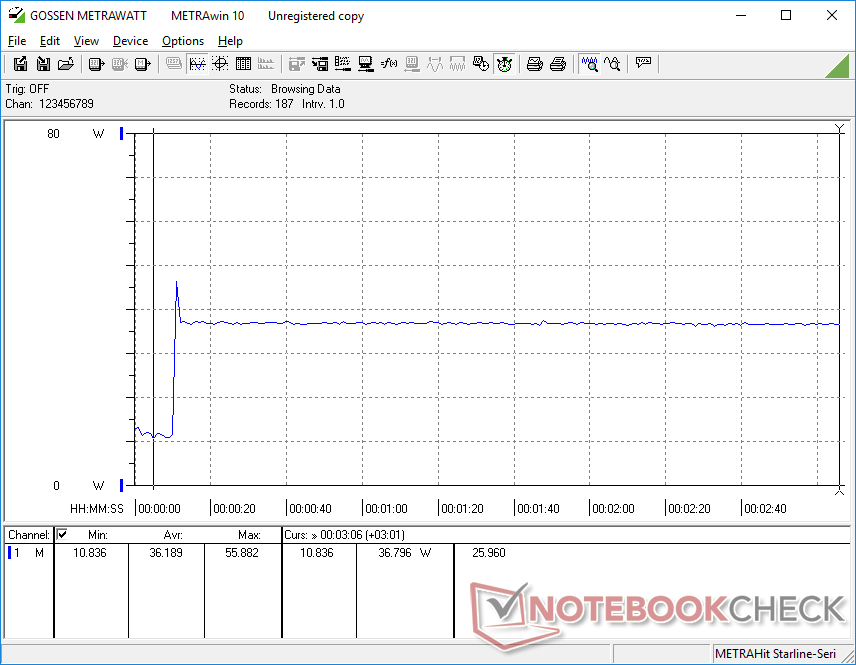Open file with the folder icon
This screenshot has width=856, height=665.
point(66,64)
